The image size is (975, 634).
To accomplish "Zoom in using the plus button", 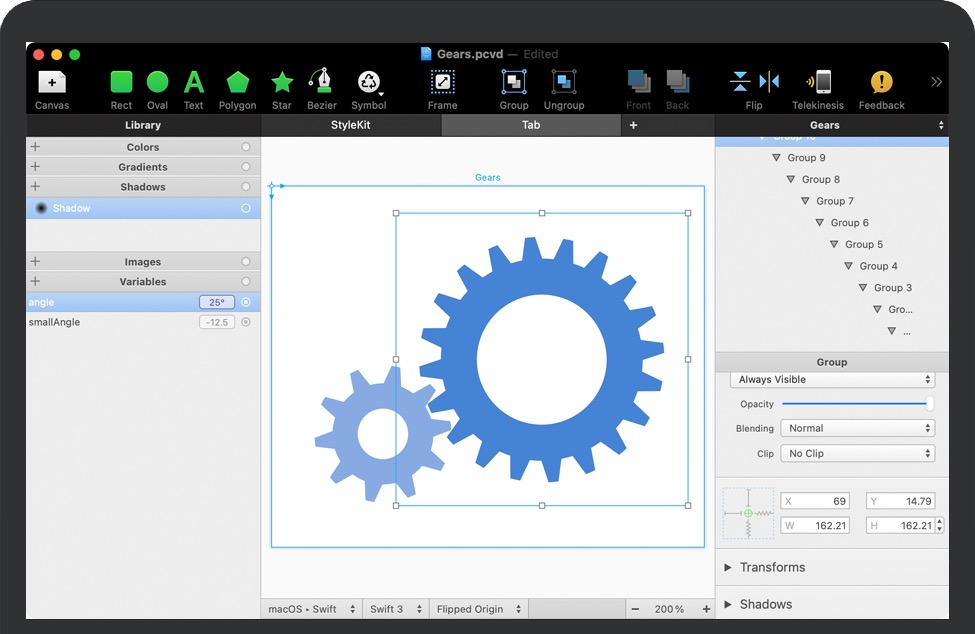I will click(706, 609).
